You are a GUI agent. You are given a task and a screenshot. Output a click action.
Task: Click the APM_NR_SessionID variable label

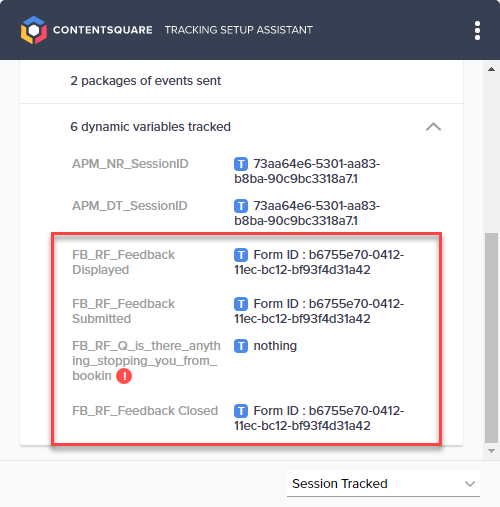[x=130, y=164]
